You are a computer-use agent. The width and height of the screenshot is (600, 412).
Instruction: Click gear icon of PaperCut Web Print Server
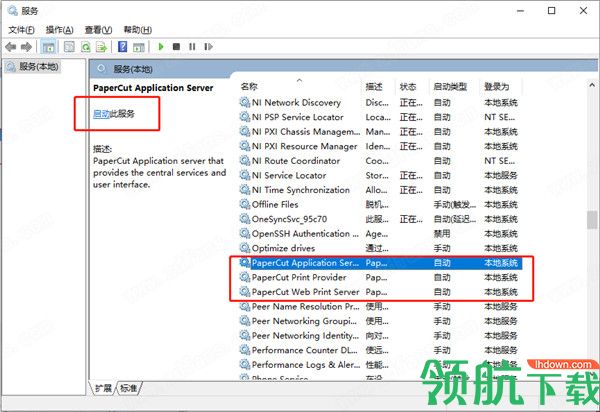coord(245,291)
